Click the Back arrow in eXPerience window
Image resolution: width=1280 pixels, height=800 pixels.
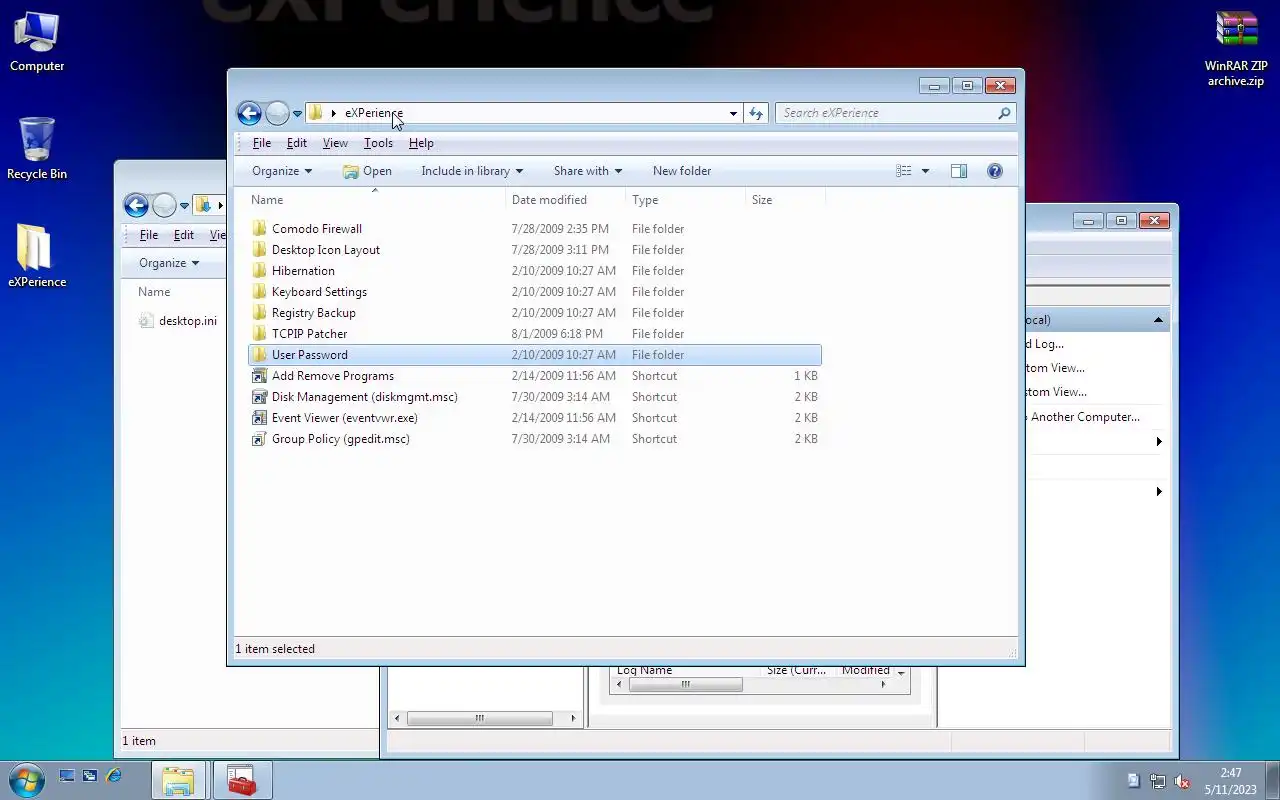pyautogui.click(x=249, y=113)
